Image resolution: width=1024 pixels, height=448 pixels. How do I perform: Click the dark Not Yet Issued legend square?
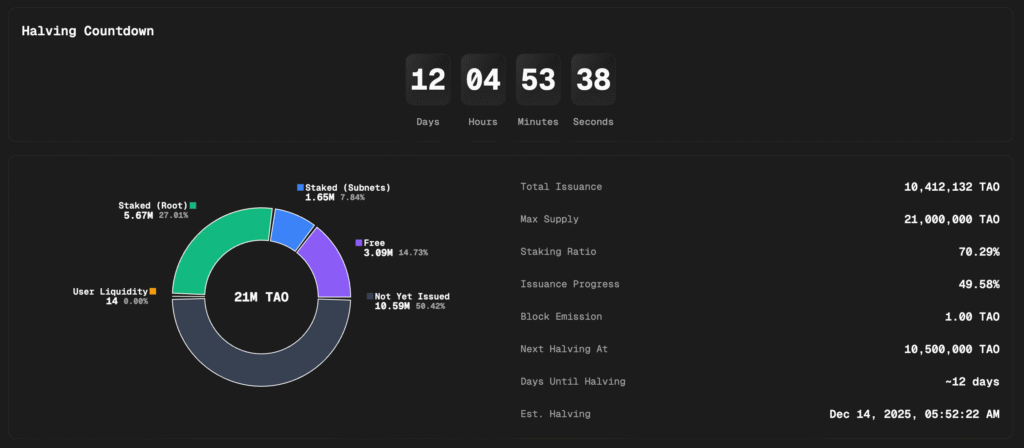point(369,296)
